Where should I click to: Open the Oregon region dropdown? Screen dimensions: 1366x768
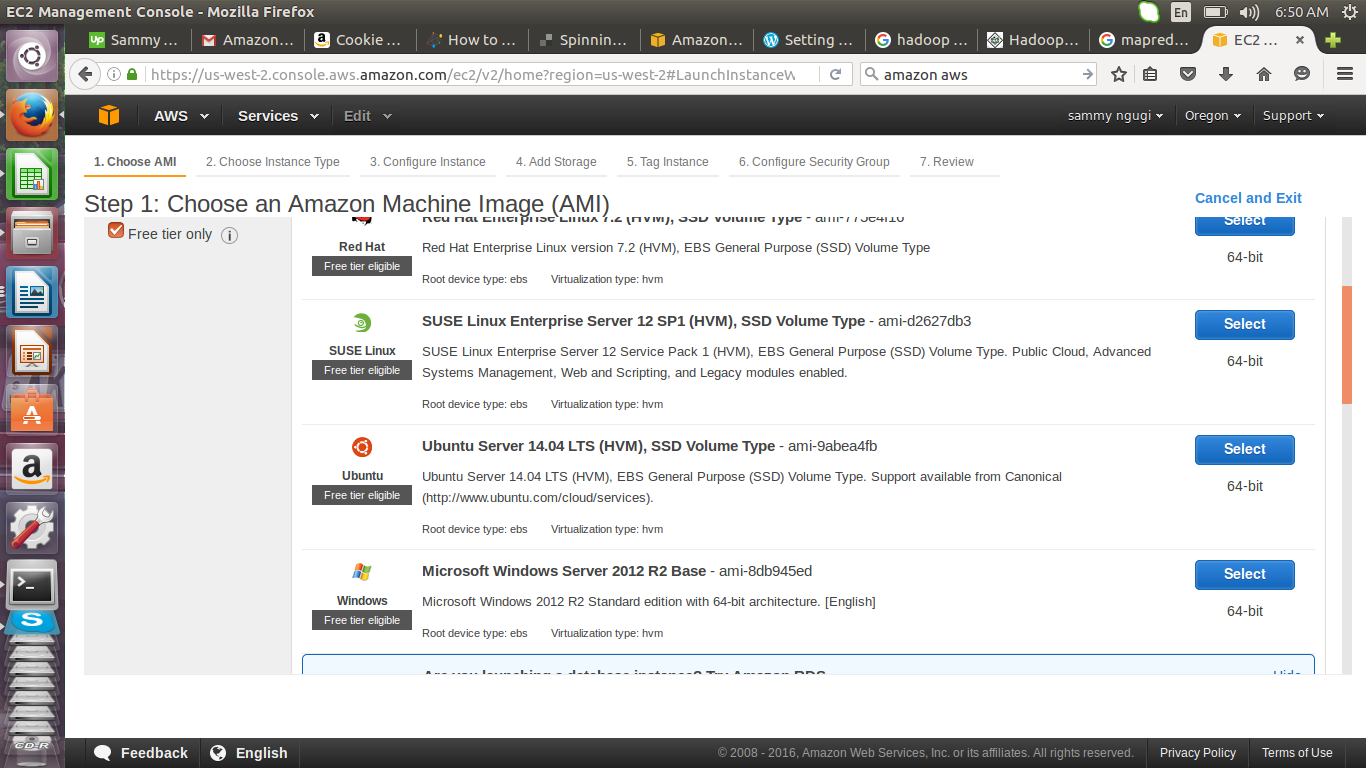[x=1213, y=116]
